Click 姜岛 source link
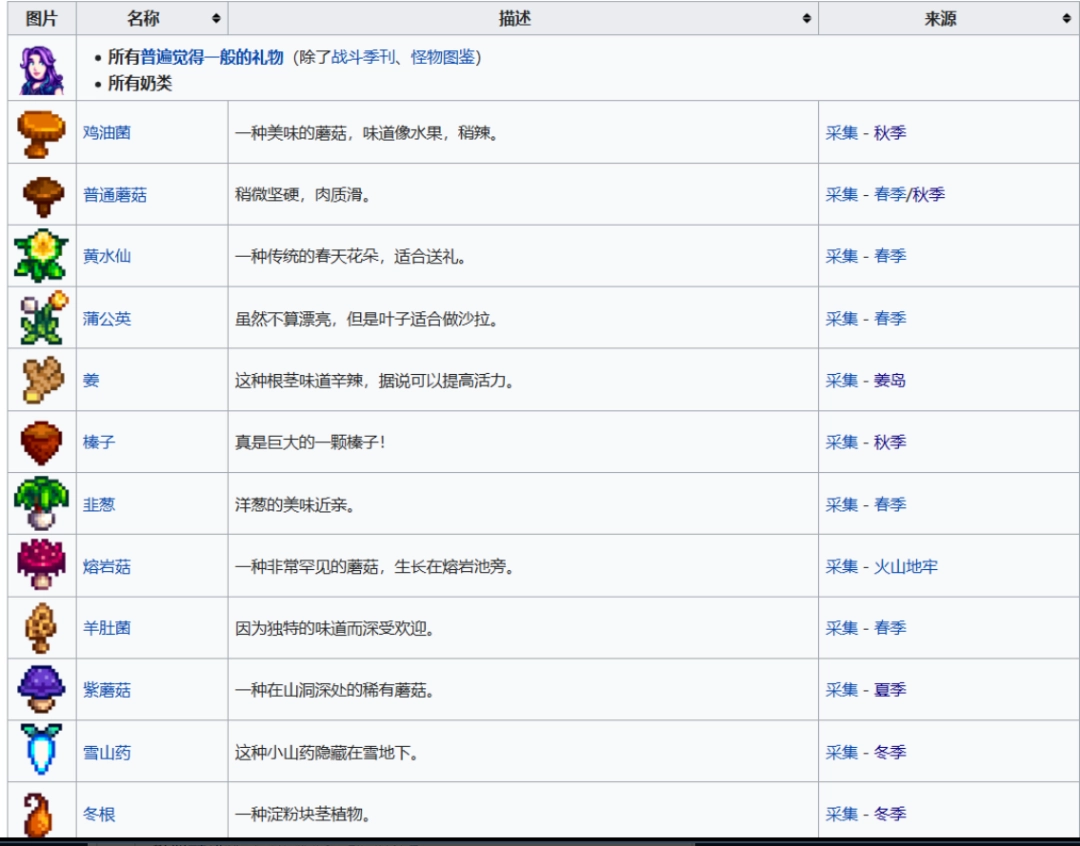The image size is (1080, 846). (x=890, y=380)
